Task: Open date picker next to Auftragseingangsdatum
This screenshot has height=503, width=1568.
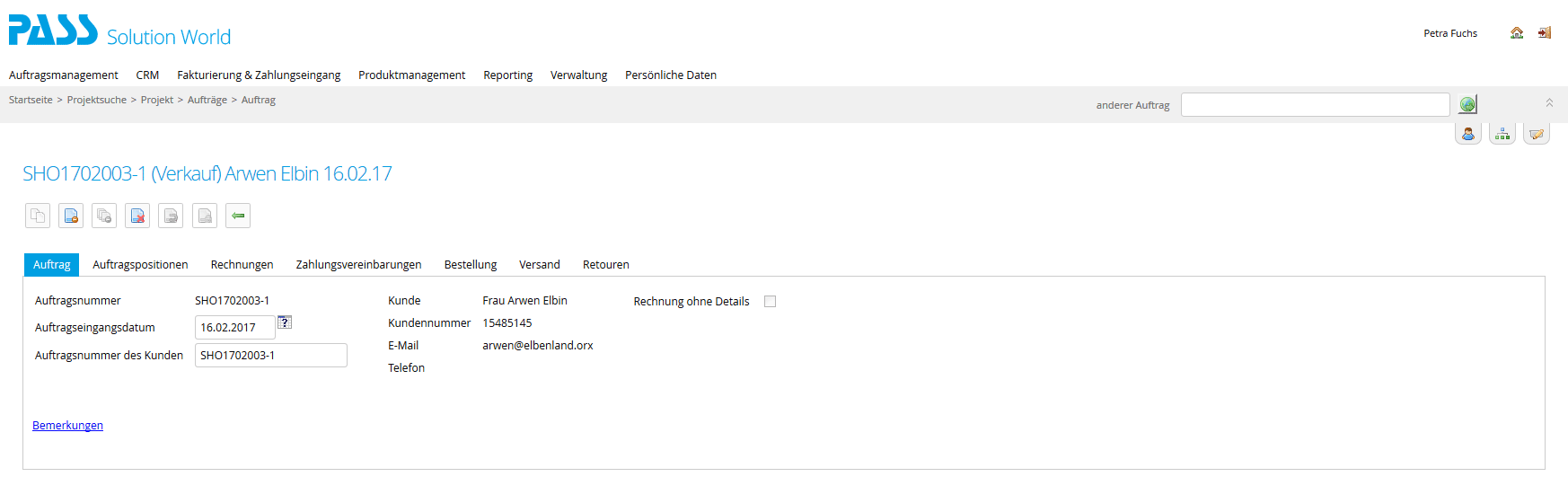Action: tap(285, 322)
